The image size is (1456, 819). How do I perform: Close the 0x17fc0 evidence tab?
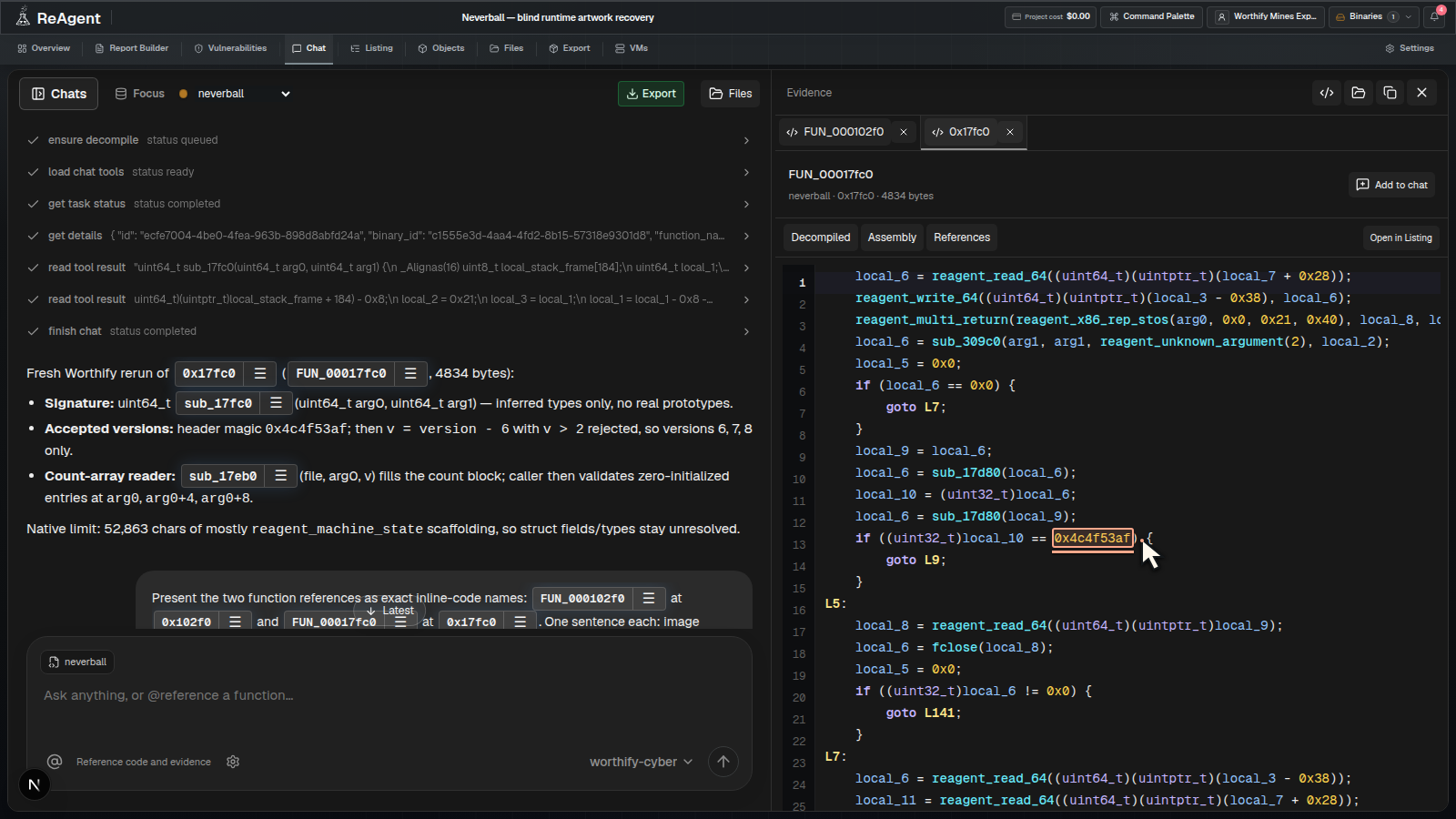click(1010, 132)
